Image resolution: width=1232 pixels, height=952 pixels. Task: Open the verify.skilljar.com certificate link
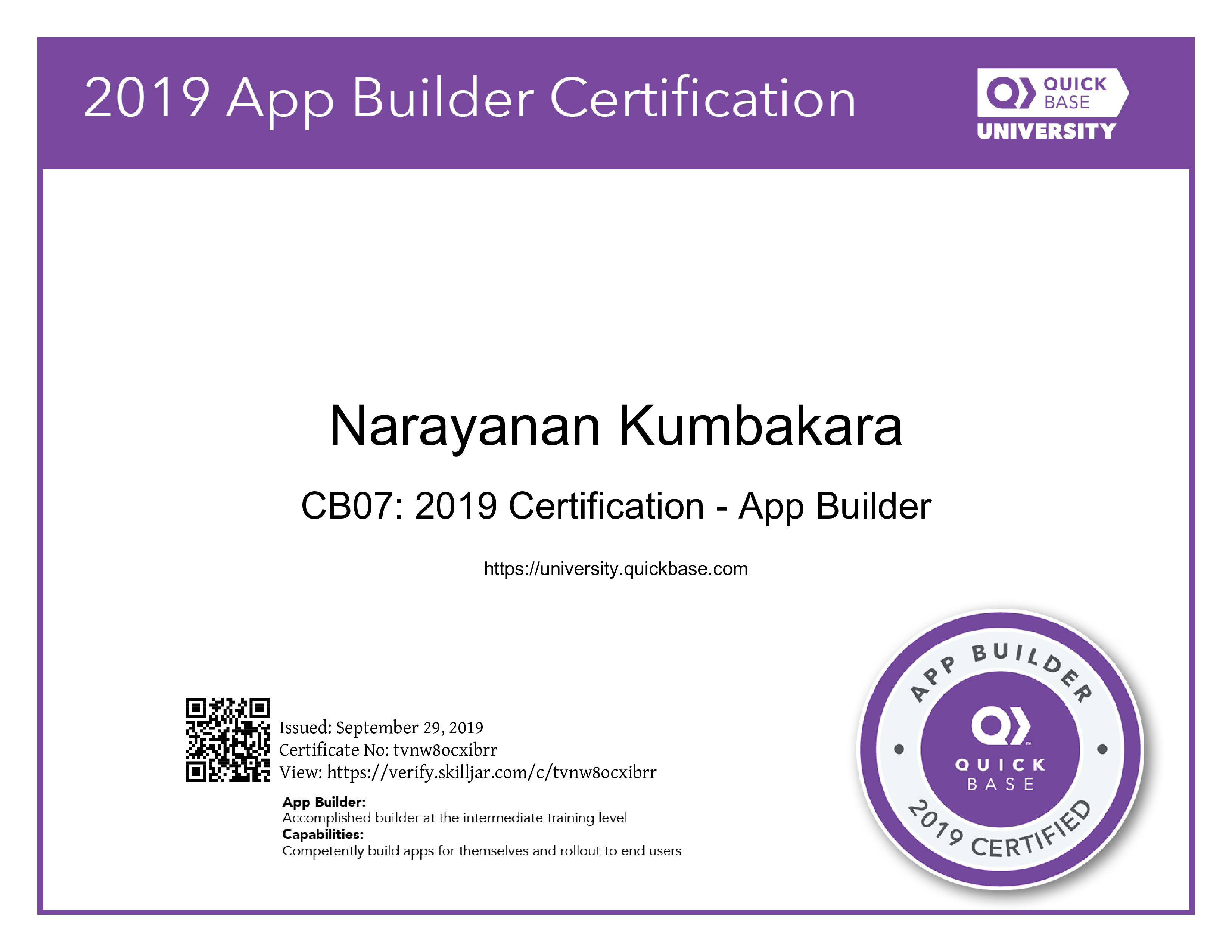[x=491, y=772]
